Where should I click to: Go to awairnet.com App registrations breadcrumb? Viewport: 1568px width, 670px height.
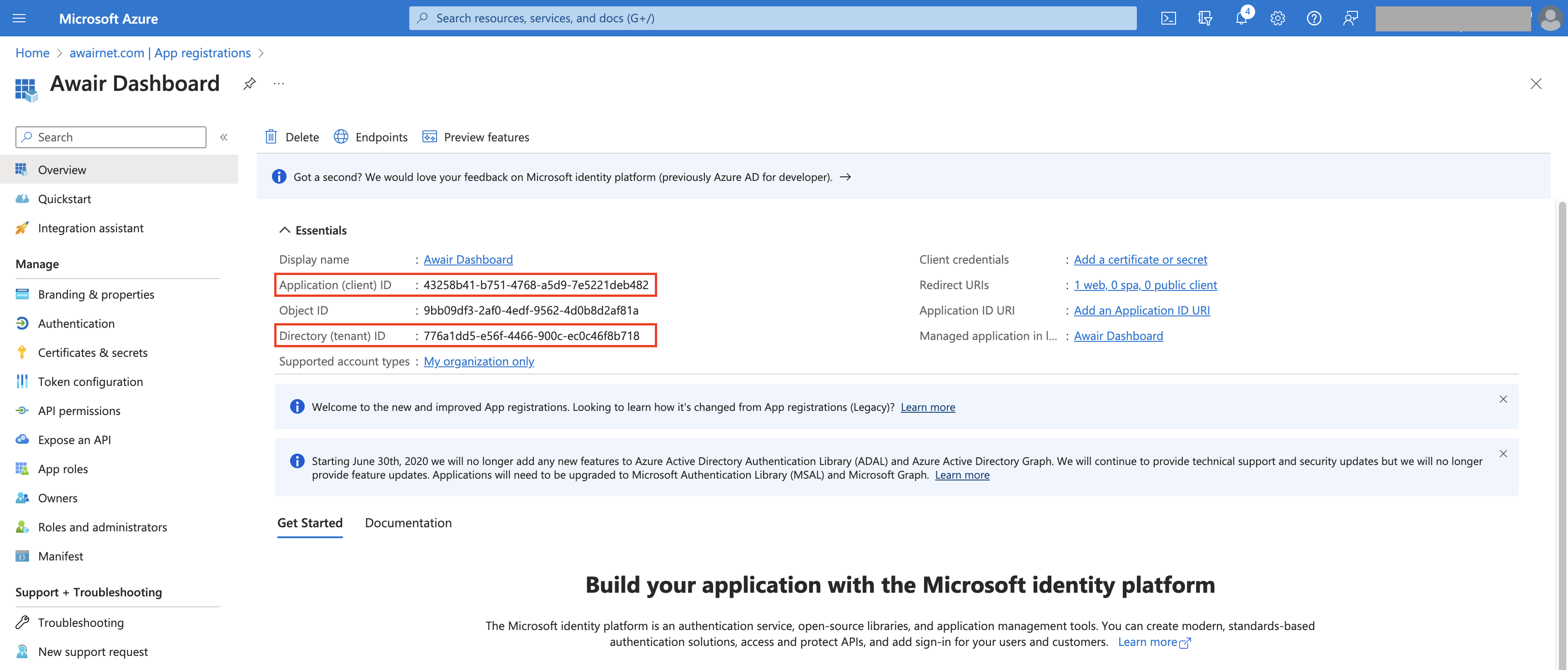160,53
